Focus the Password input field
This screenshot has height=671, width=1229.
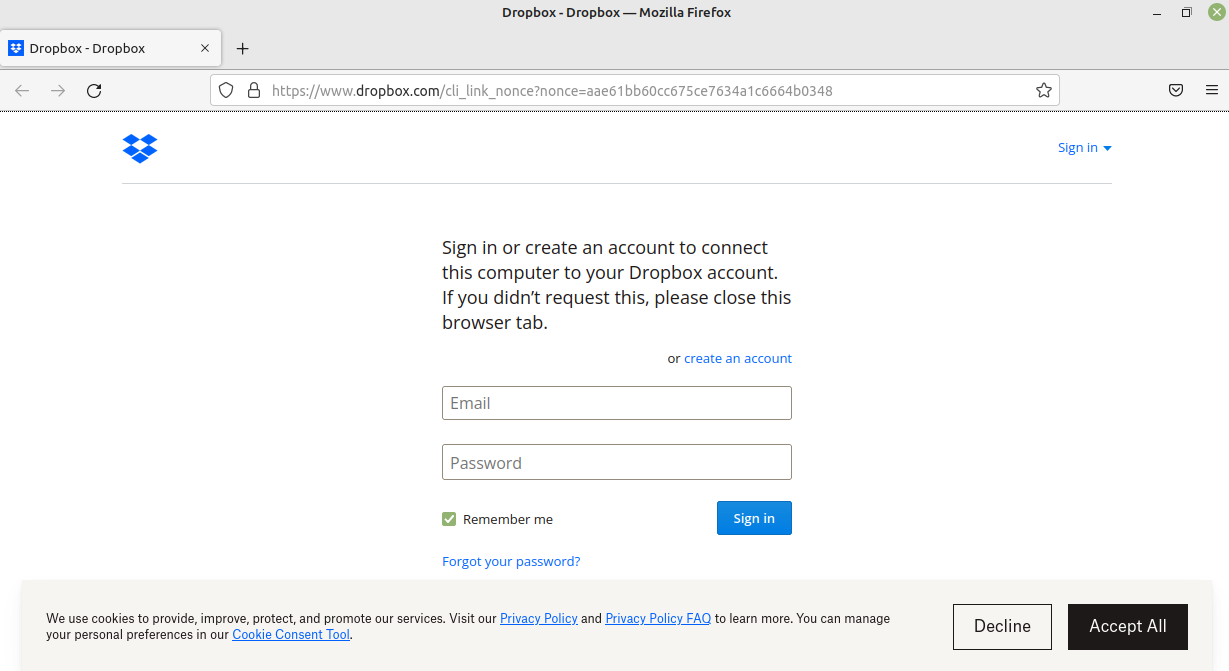tap(617, 462)
